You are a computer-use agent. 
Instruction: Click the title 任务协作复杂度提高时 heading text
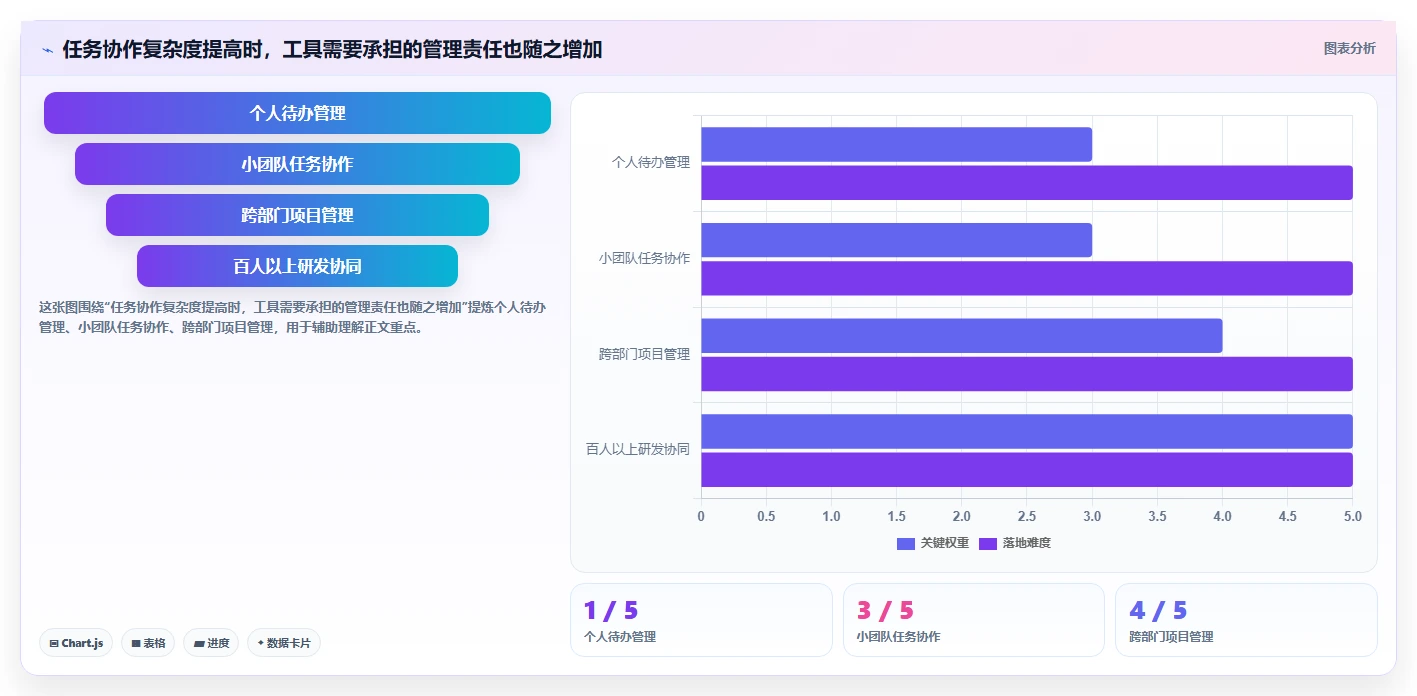pyautogui.click(x=332, y=49)
